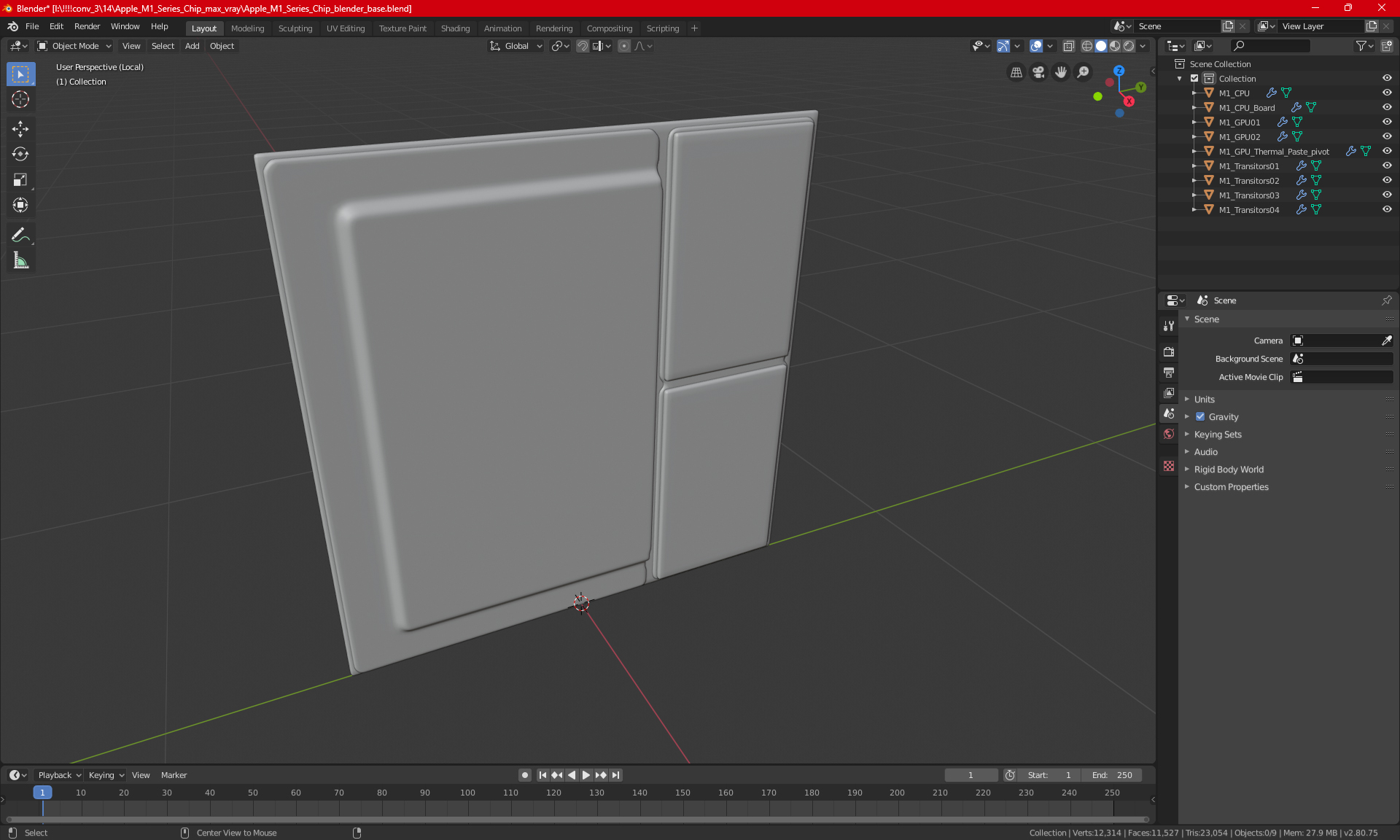Expand the Keying Sets panel

(x=1217, y=434)
